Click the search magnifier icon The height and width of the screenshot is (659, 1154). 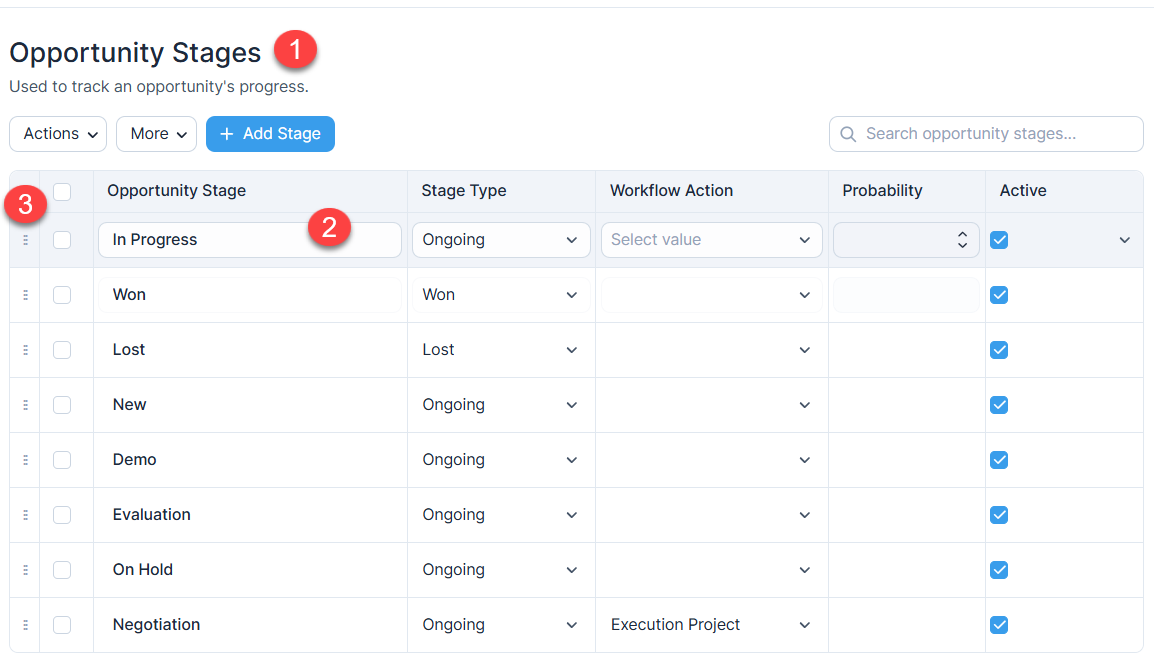click(848, 134)
